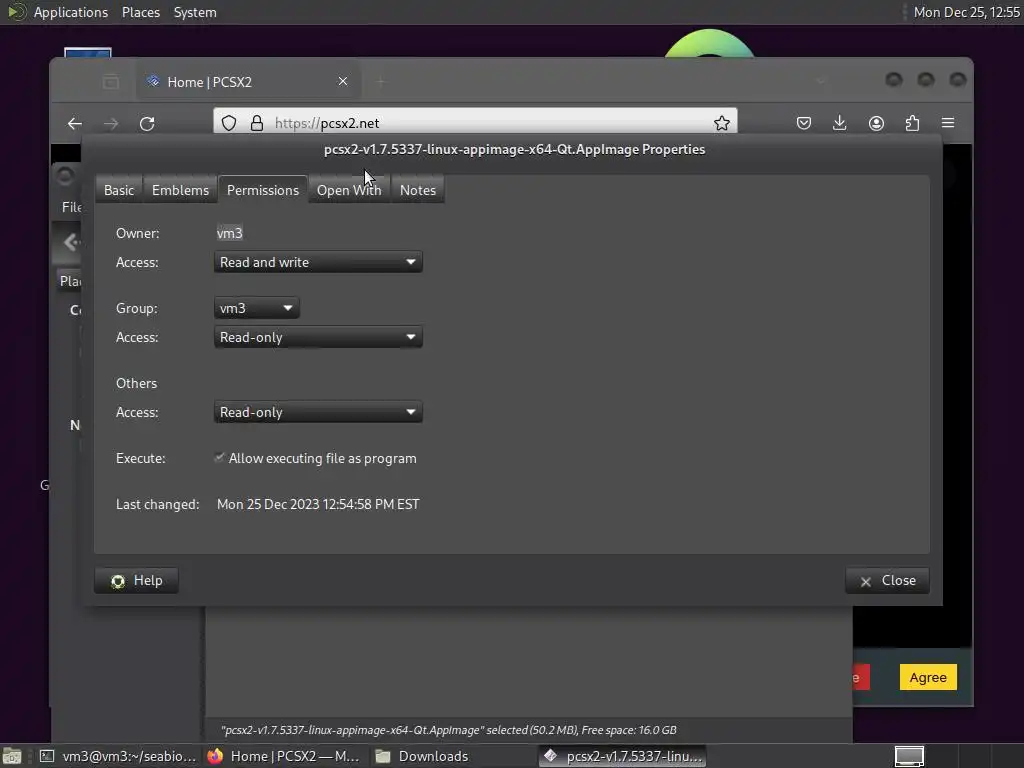Switch to the Basic tab
Screen dimensions: 1024x768
coord(119,190)
